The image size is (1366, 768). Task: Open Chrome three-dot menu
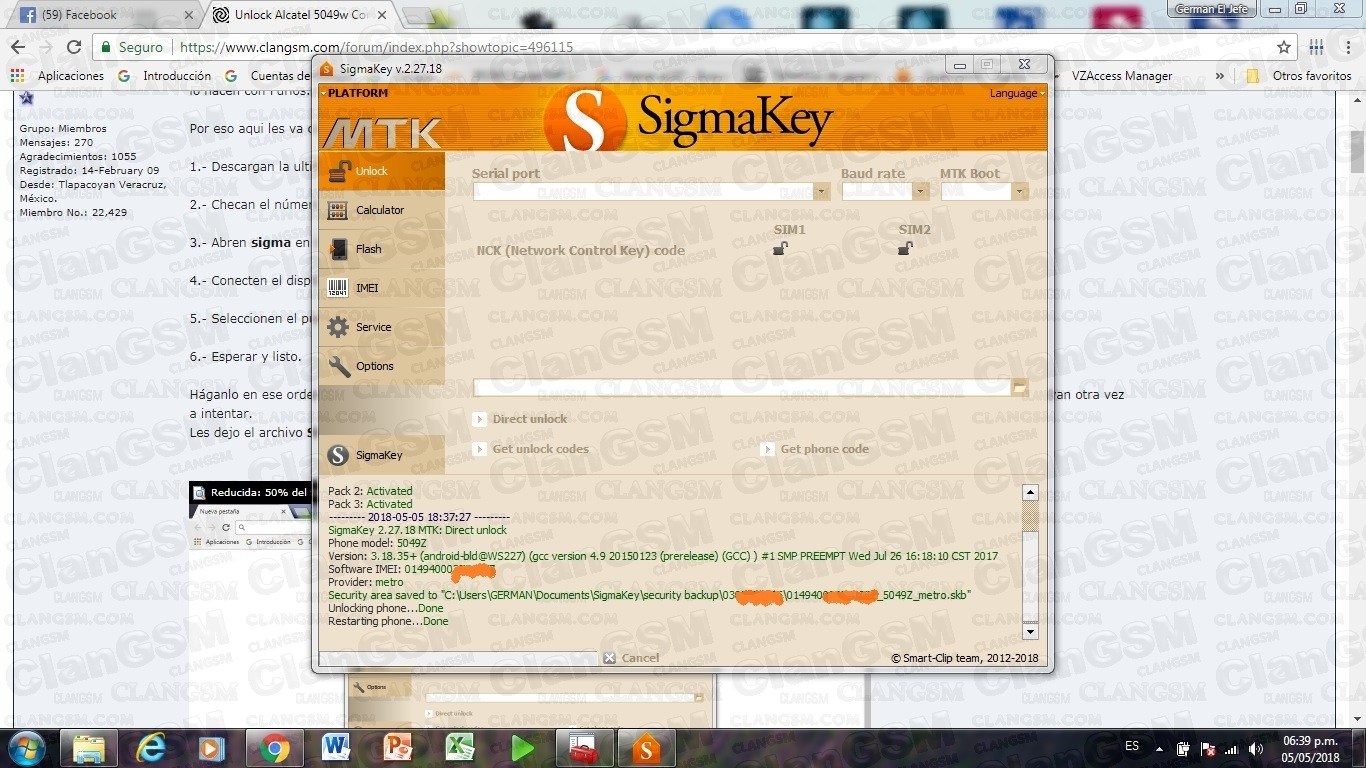pos(1346,47)
